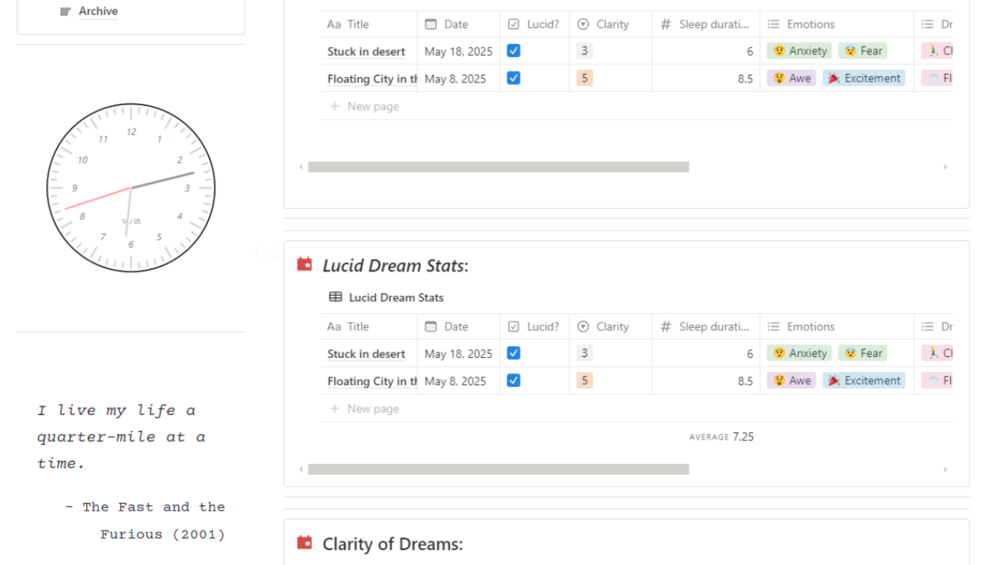Image resolution: width=1005 pixels, height=565 pixels.
Task: Click the table icon of Lucid Dream Stats view
Action: (335, 297)
